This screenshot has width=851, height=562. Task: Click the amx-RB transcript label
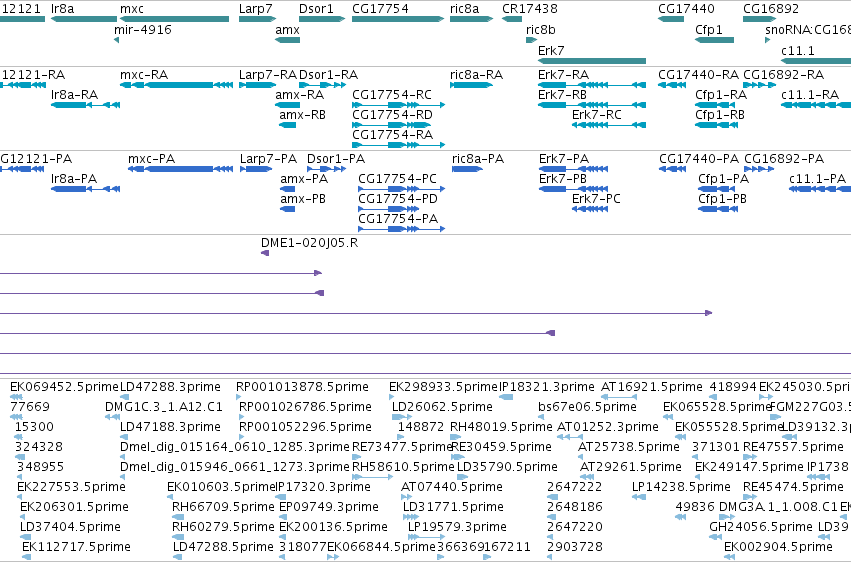coord(302,114)
